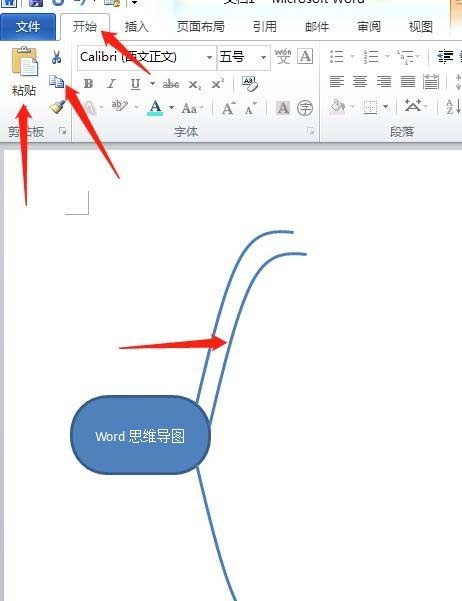Click the 粘贴 paste label button
The width and height of the screenshot is (462, 601).
click(x=24, y=90)
